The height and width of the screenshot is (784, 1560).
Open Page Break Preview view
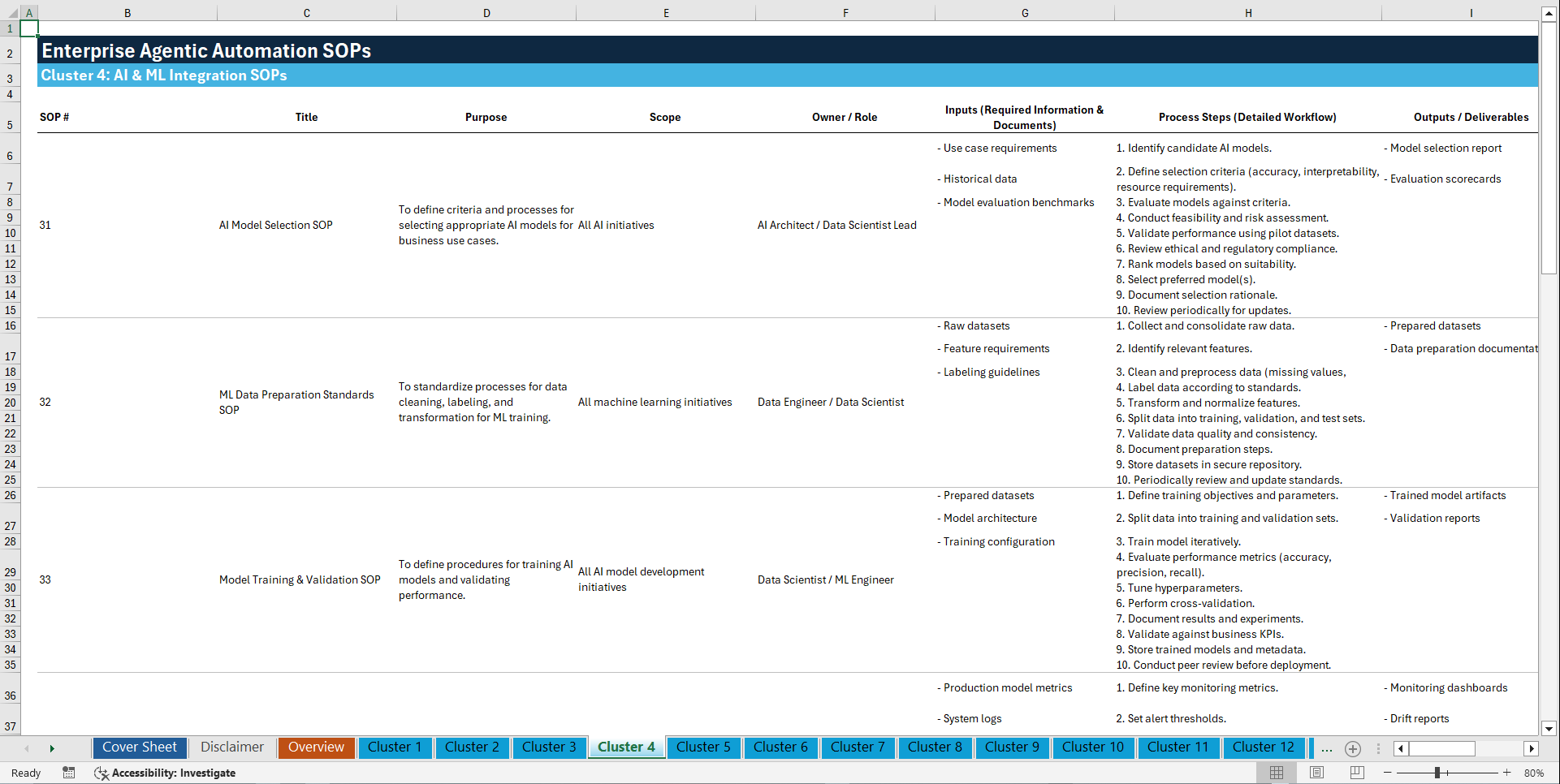pyautogui.click(x=1355, y=773)
